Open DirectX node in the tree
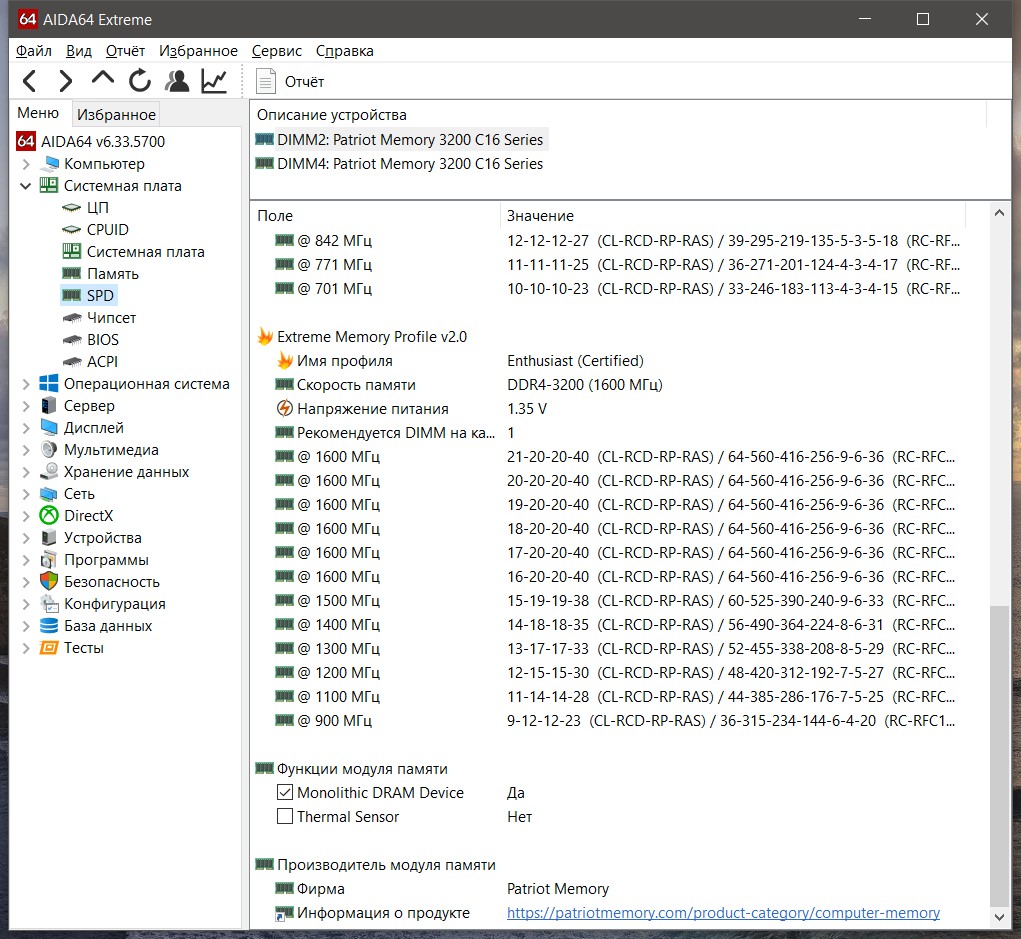 [x=88, y=516]
